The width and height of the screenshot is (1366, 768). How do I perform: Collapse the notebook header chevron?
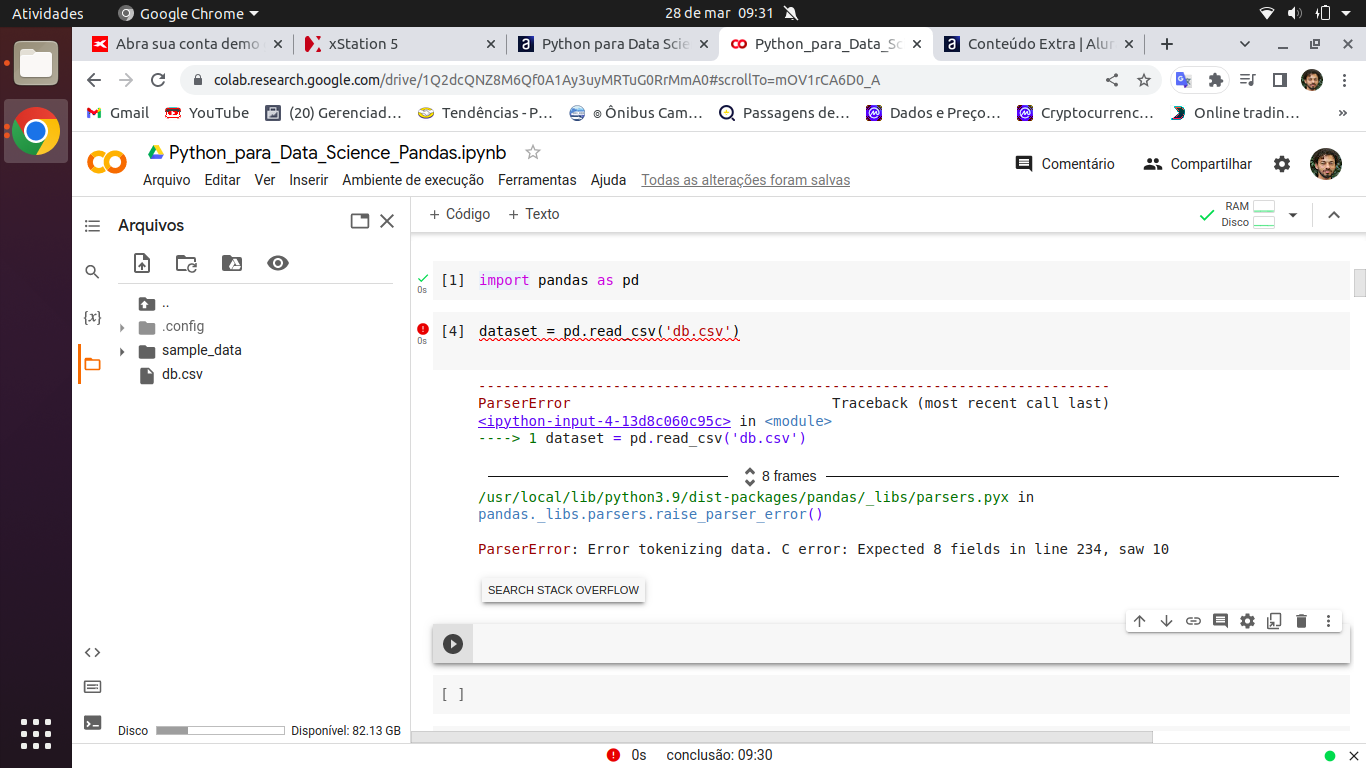tap(1333, 215)
